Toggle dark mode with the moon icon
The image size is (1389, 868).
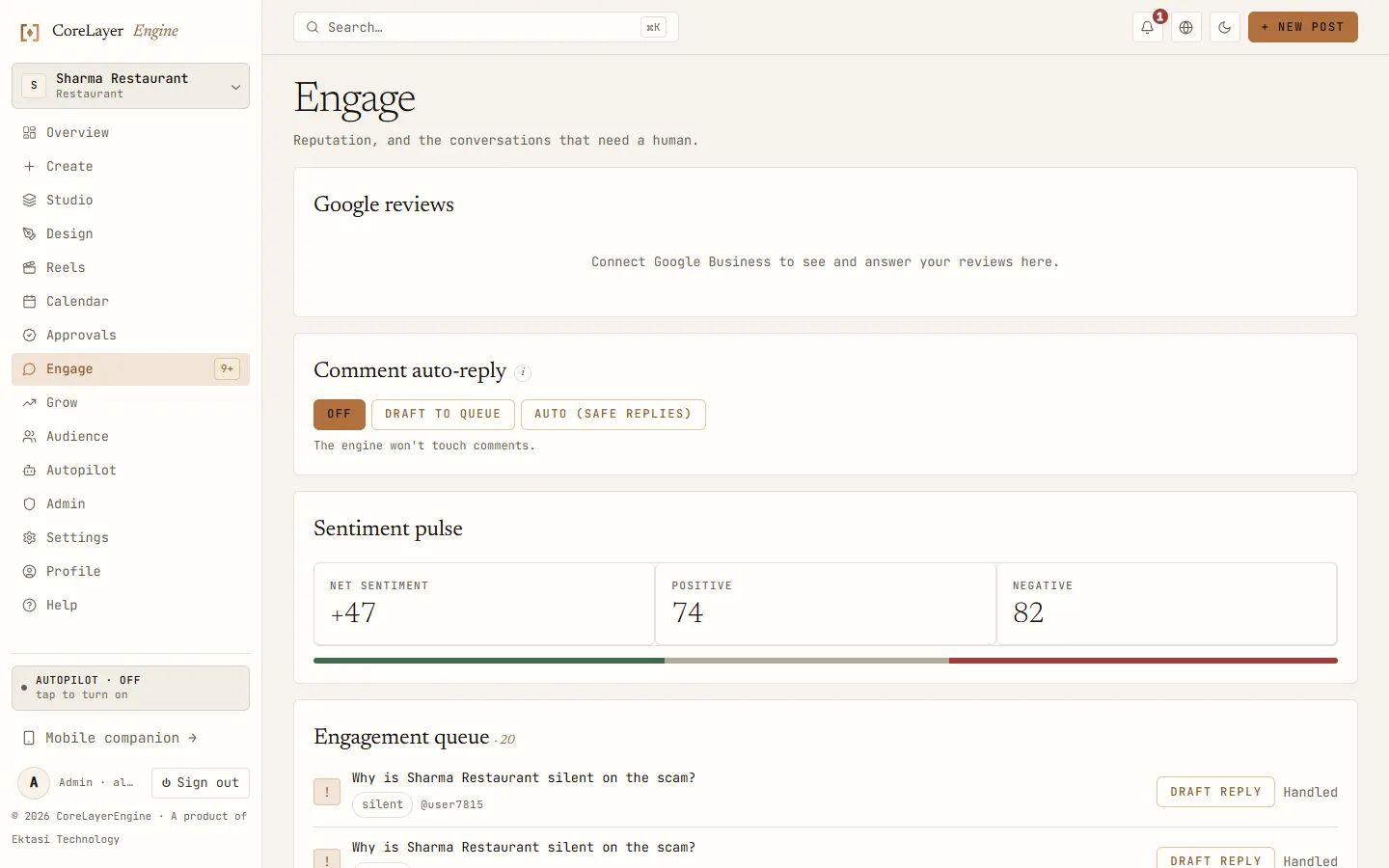[x=1224, y=27]
